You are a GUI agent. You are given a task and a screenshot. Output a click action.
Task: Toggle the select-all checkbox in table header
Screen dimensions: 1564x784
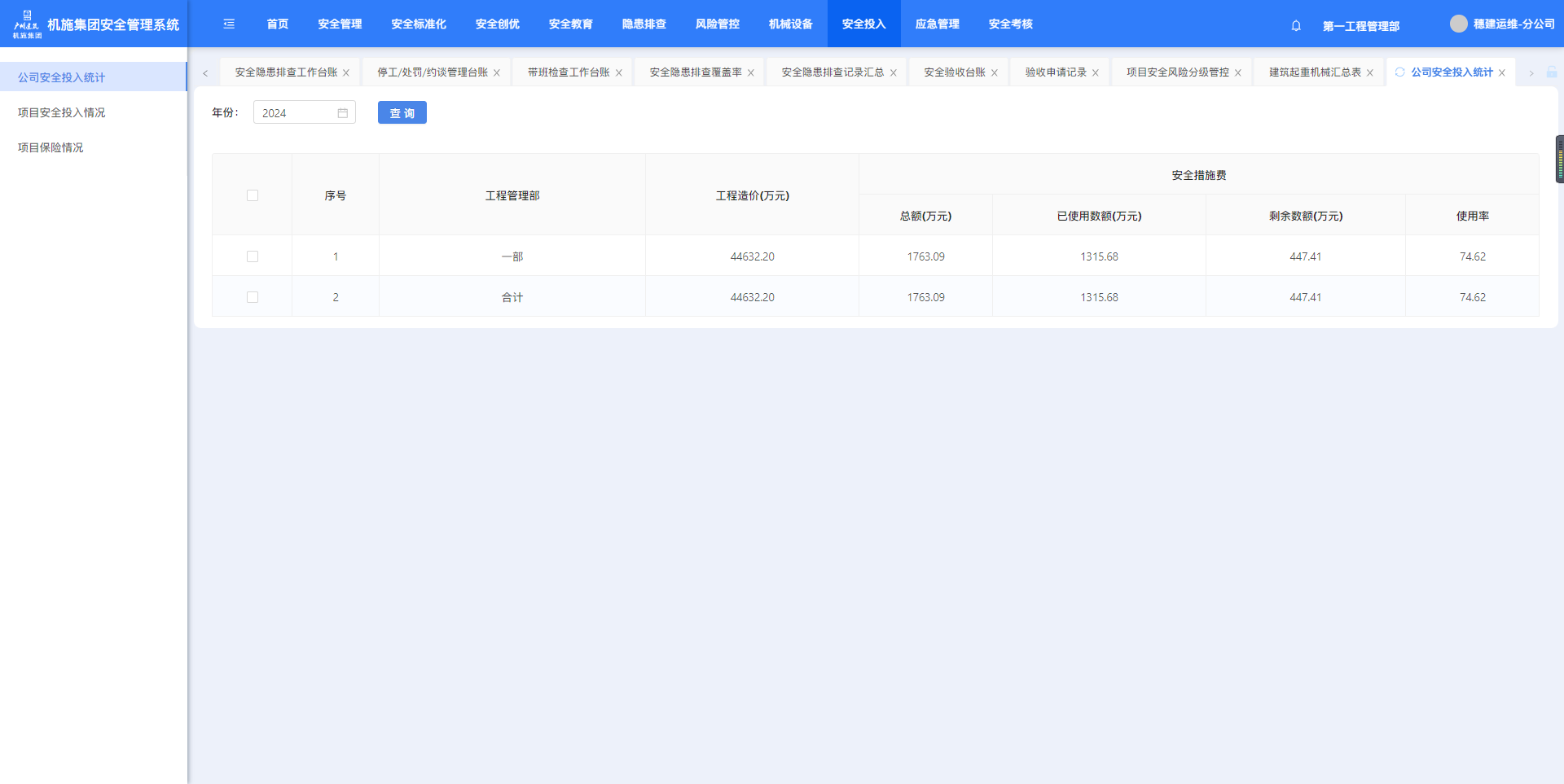(253, 195)
